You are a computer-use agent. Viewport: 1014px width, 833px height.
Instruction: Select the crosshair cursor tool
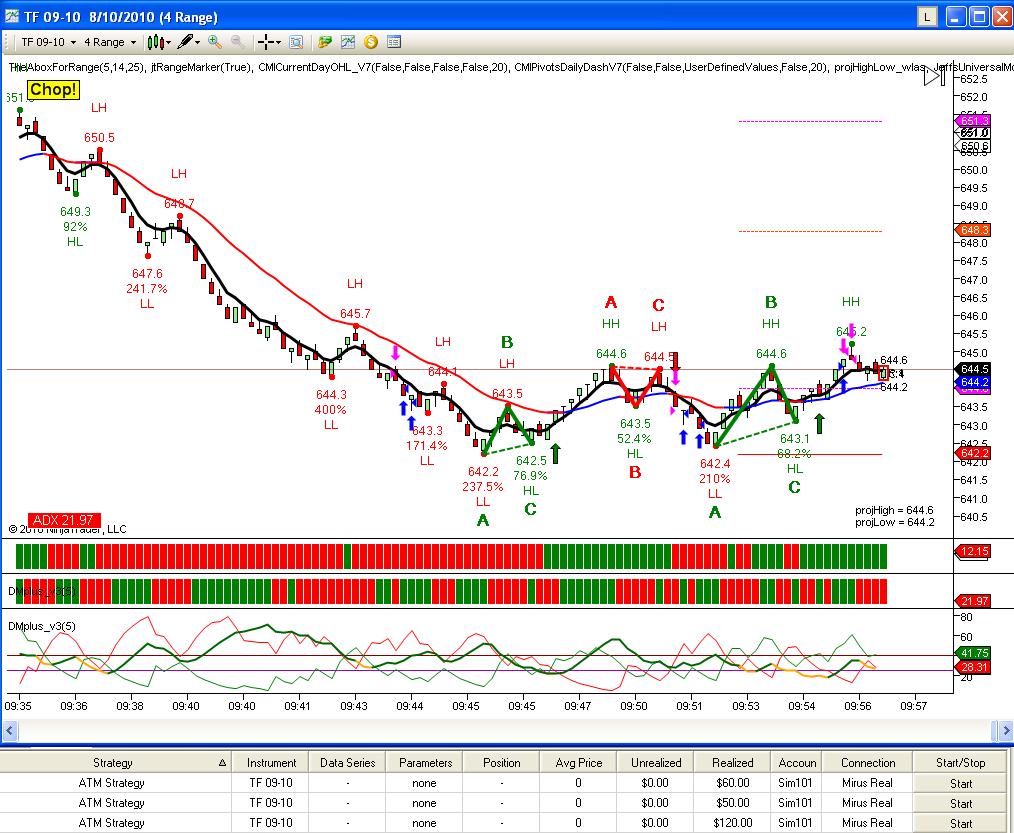click(x=265, y=43)
